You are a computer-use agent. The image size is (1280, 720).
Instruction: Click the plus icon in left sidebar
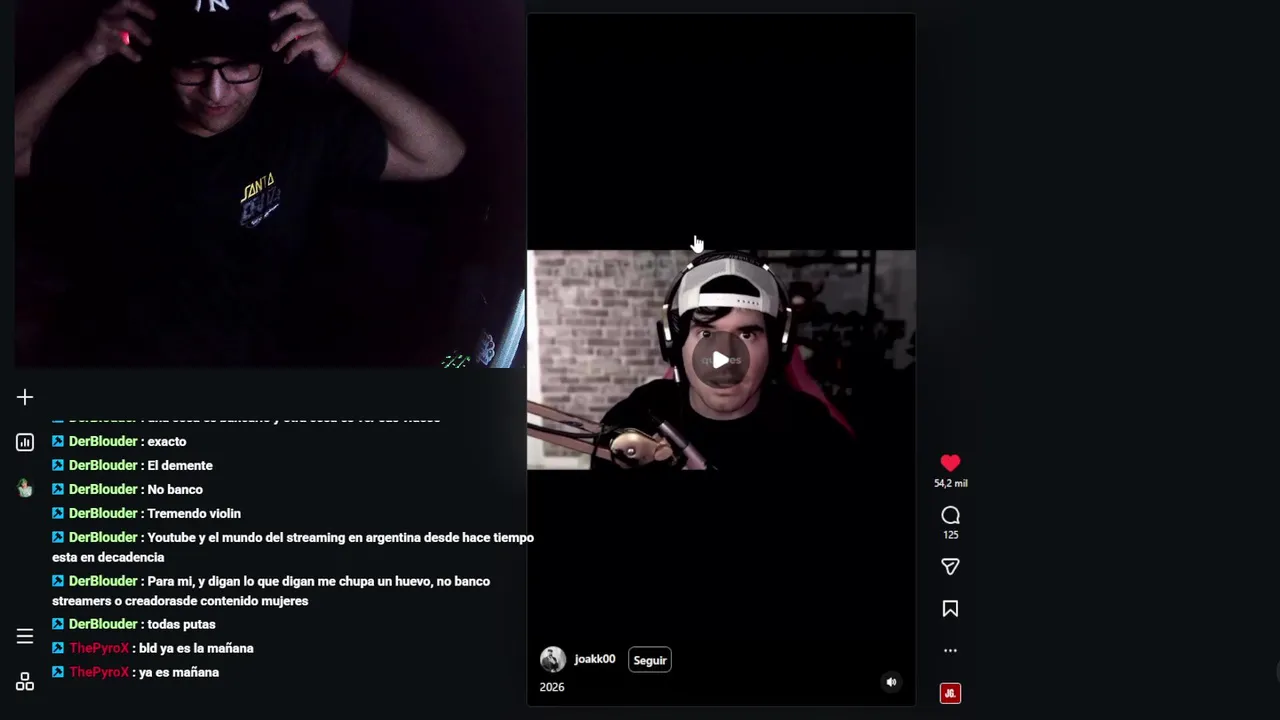[25, 398]
